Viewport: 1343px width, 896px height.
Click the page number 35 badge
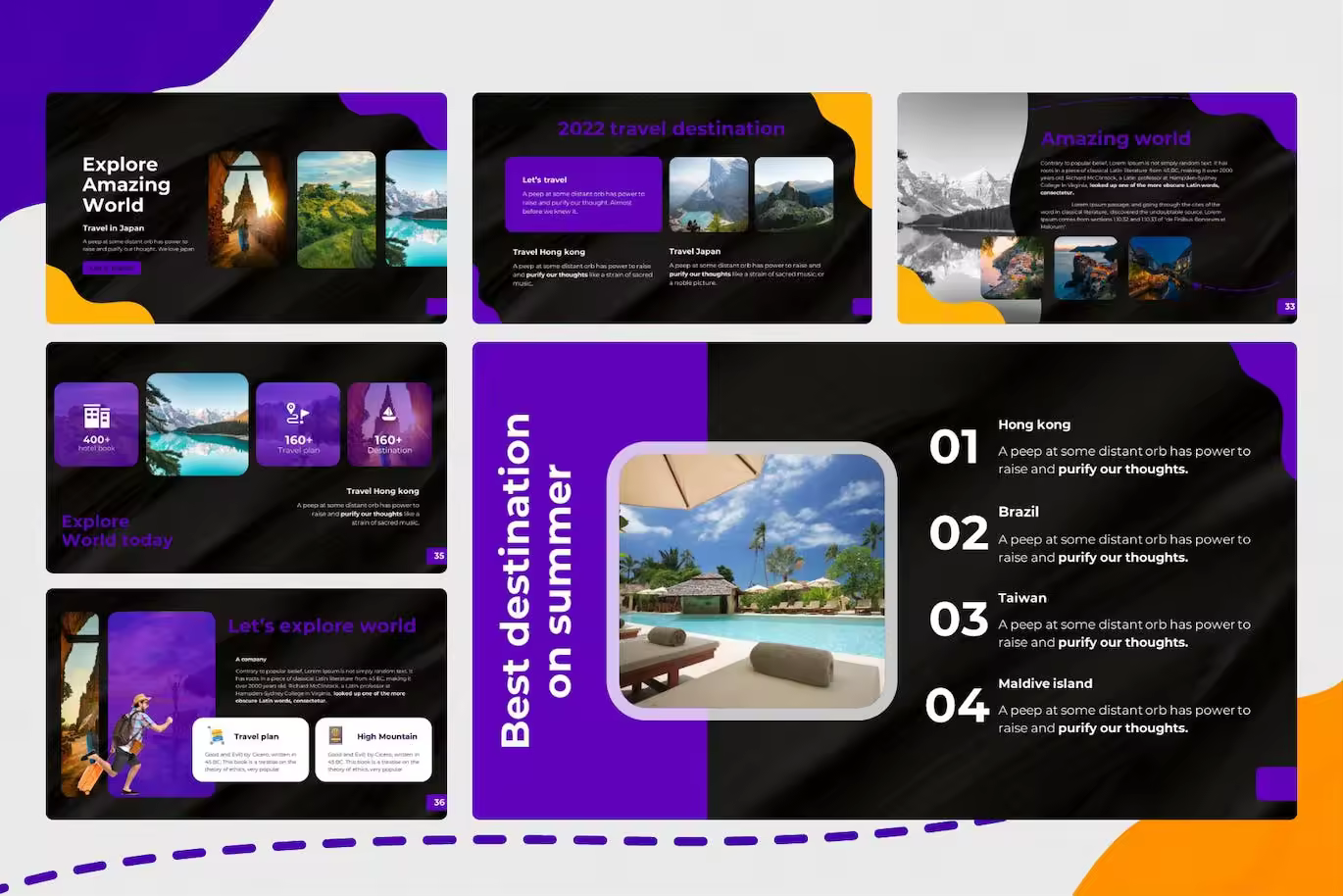pyautogui.click(x=438, y=556)
